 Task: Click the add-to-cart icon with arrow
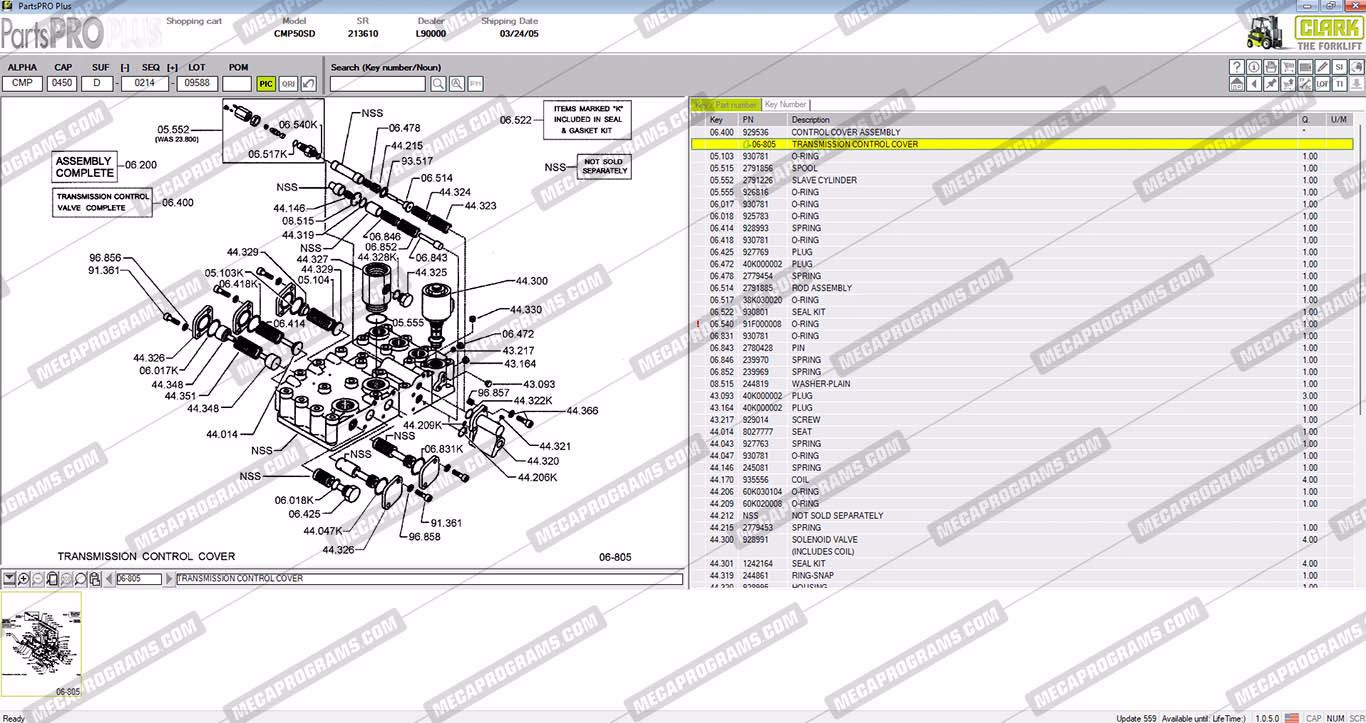[1288, 84]
